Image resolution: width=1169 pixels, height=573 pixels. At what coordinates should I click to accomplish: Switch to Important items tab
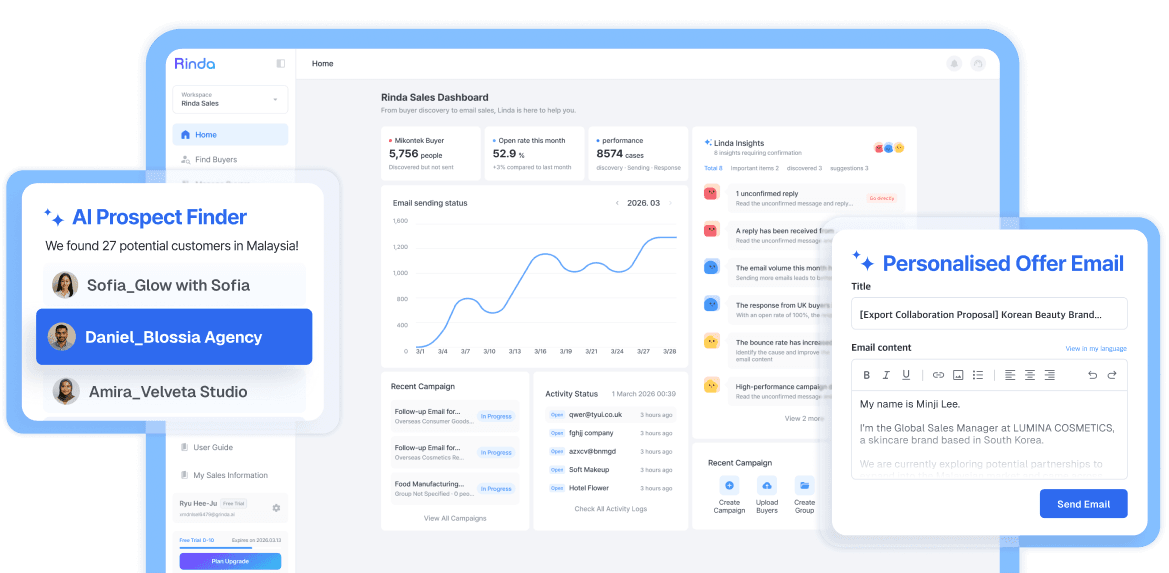[752, 168]
